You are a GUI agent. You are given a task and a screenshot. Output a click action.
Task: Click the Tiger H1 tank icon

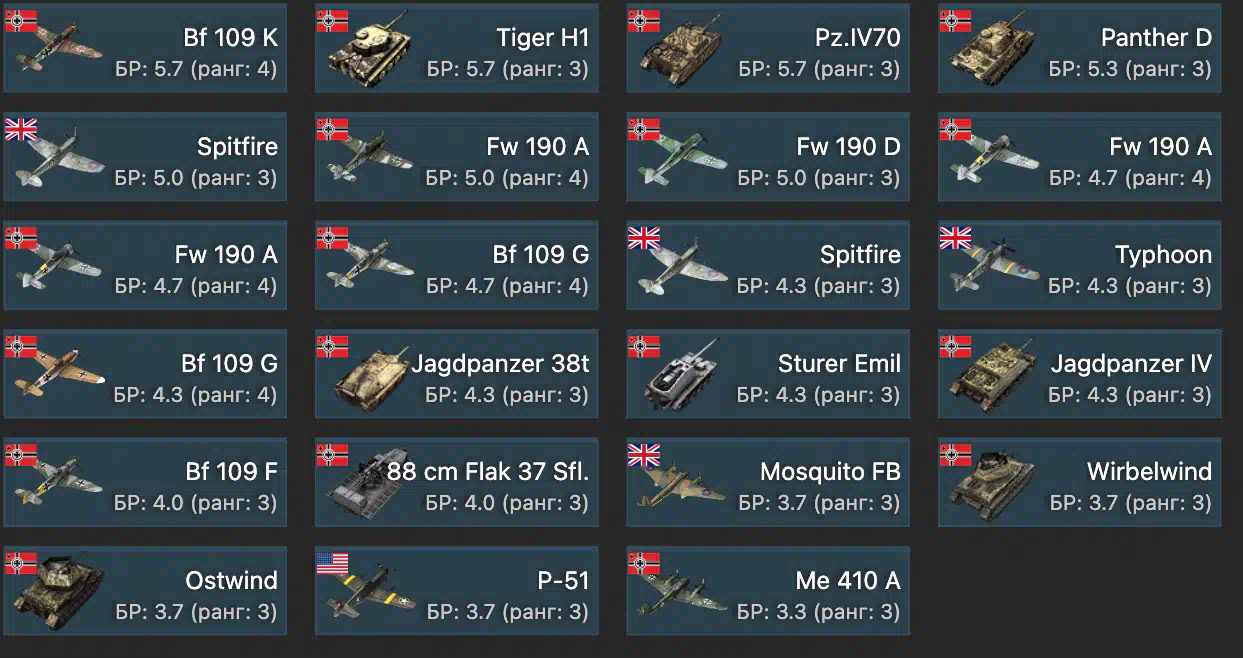coord(367,48)
